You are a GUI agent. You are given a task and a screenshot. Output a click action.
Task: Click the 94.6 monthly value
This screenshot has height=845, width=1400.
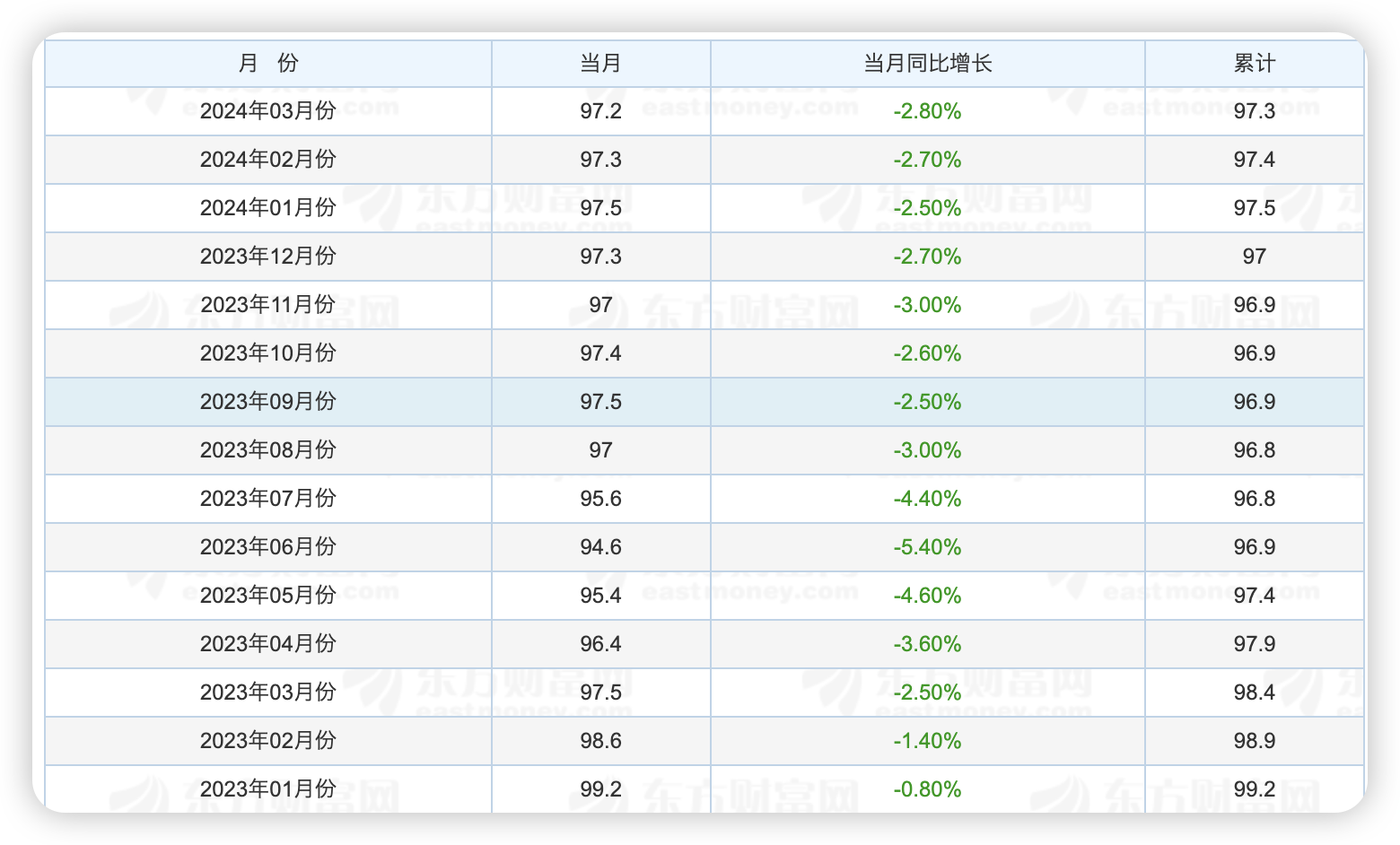pos(600,547)
